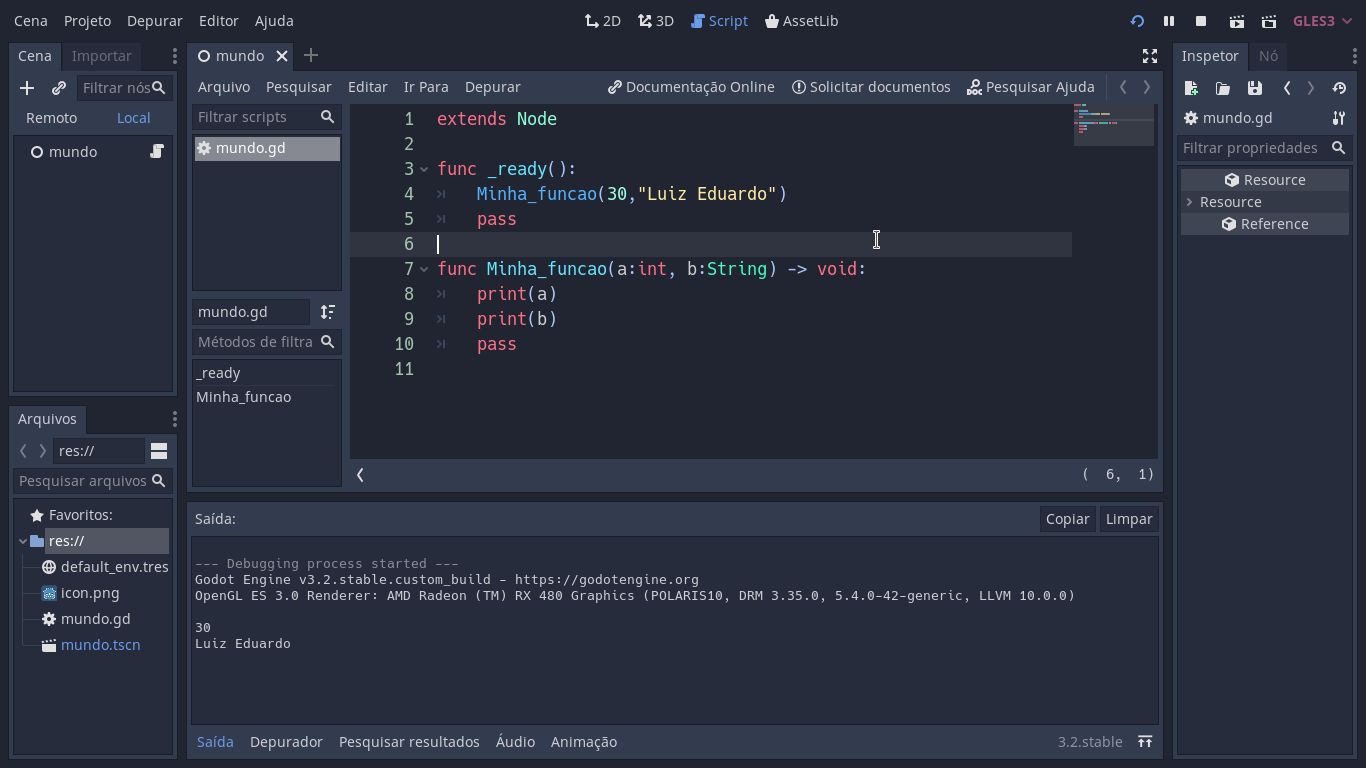This screenshot has height=768, width=1366.
Task: Fold the Minha_funcao function at line 7
Action: click(x=424, y=269)
